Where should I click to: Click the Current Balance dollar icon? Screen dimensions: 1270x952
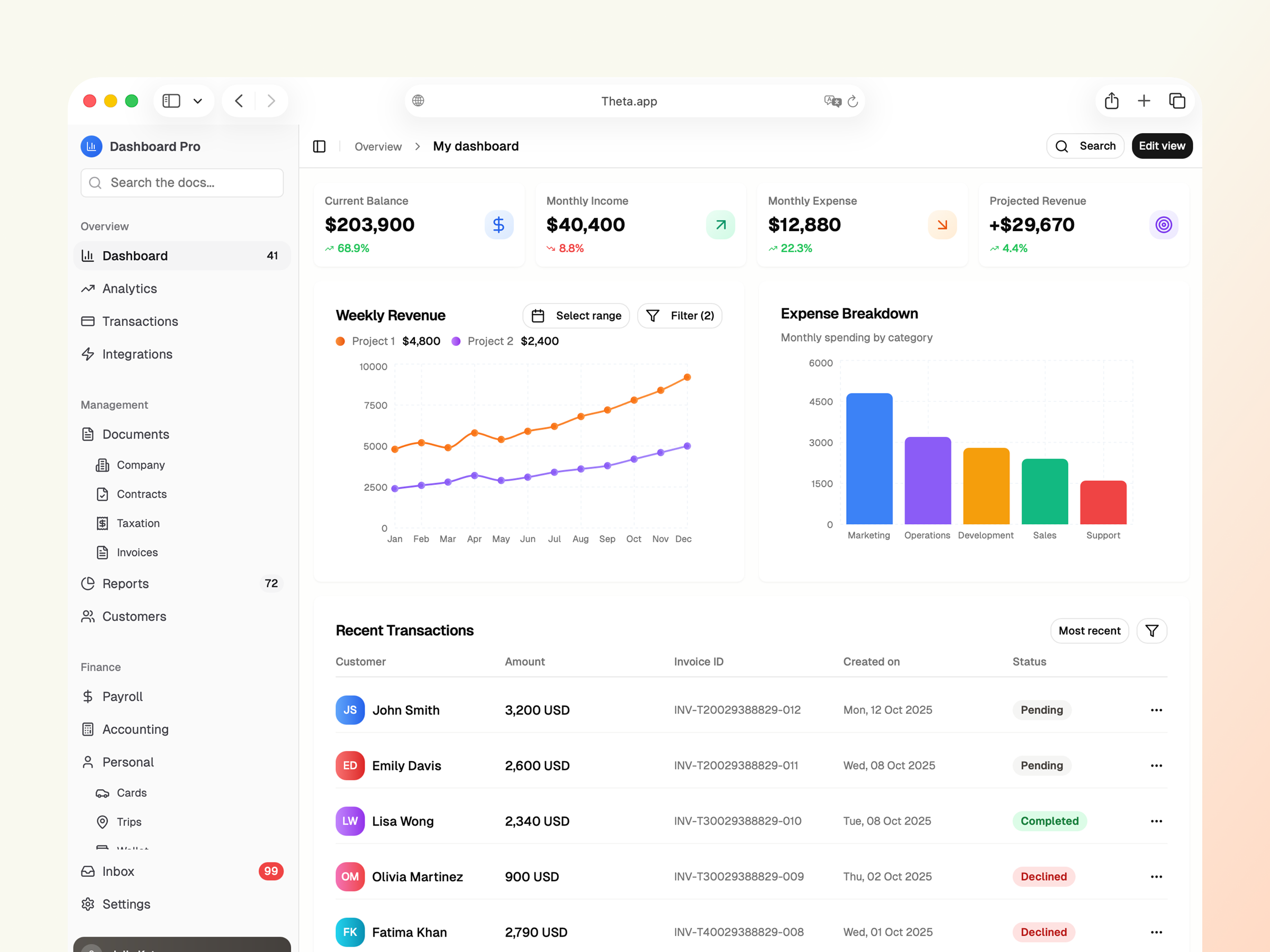click(498, 224)
